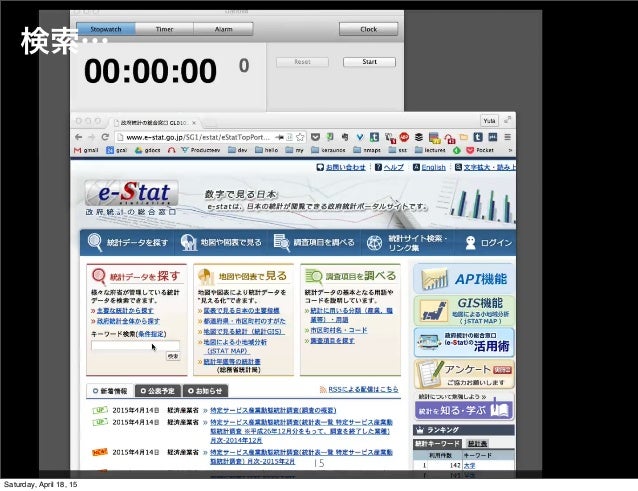Reload the e-Stat page

point(105,137)
